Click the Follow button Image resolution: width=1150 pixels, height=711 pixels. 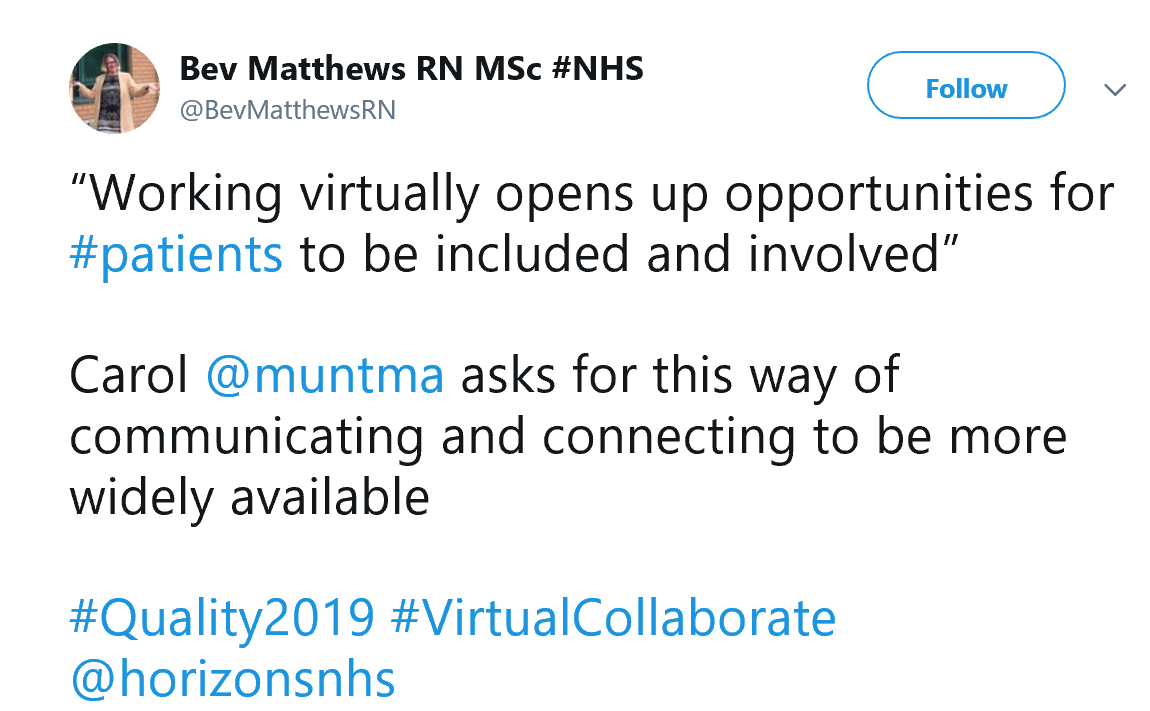(965, 89)
